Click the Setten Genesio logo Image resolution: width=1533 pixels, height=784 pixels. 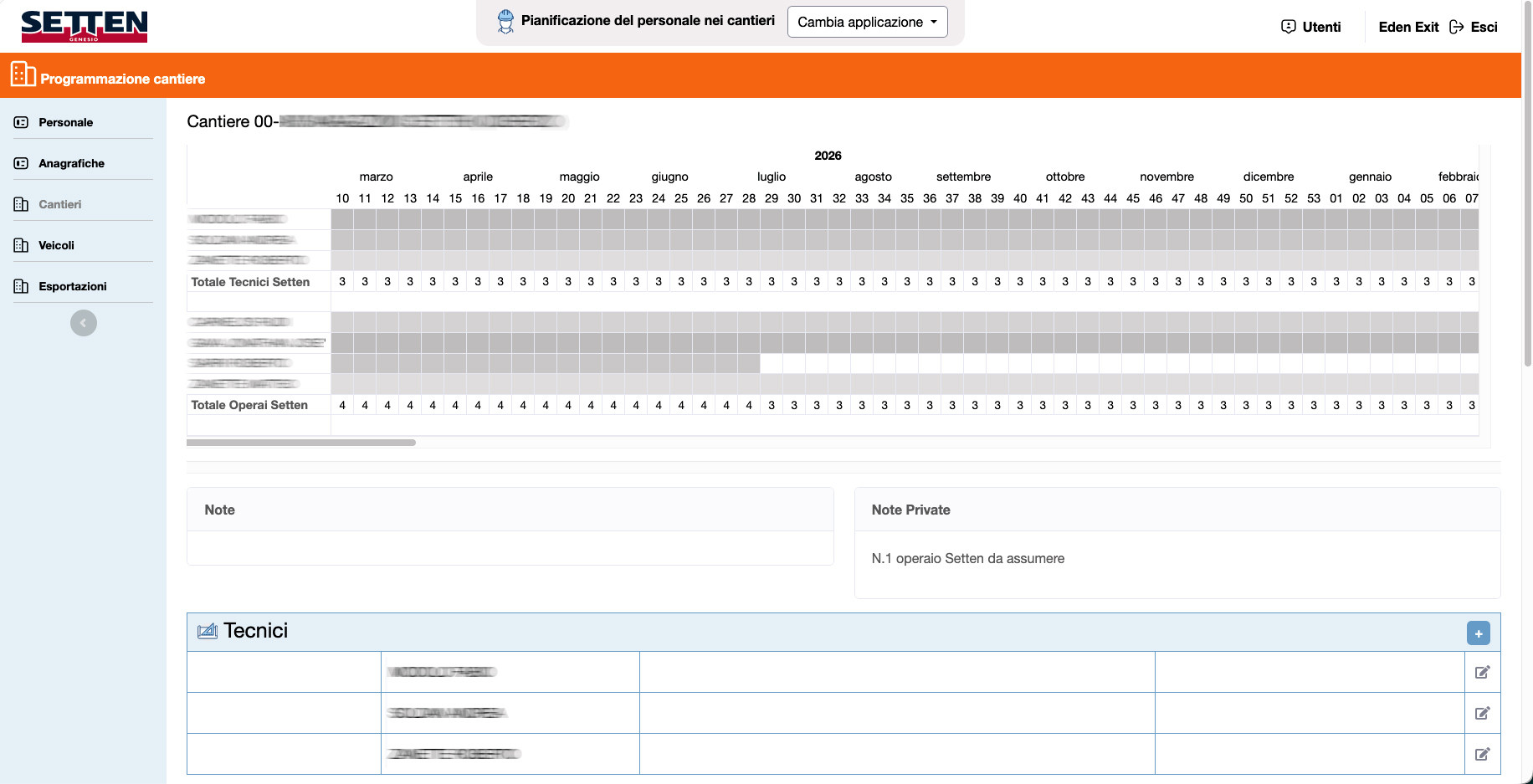(84, 26)
